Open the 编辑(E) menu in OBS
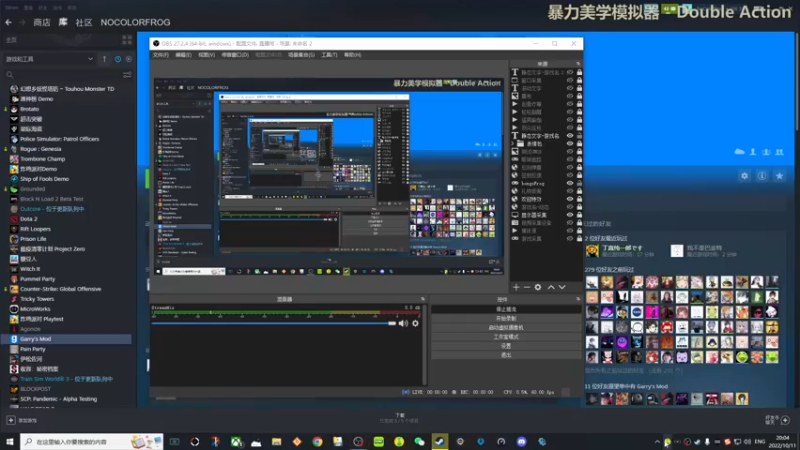Image resolution: width=800 pixels, height=450 pixels. [x=184, y=55]
